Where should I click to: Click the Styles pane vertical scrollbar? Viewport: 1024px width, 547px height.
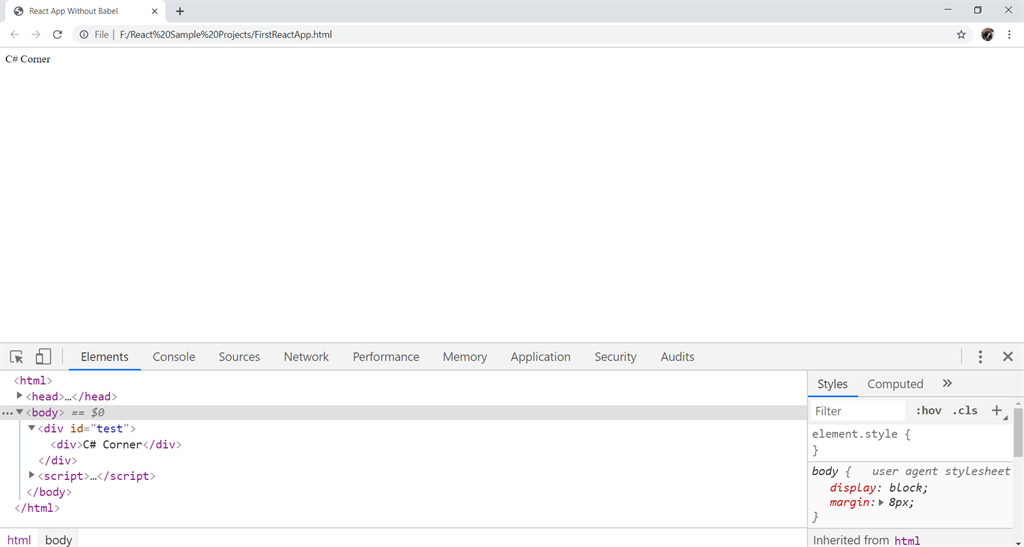1018,432
